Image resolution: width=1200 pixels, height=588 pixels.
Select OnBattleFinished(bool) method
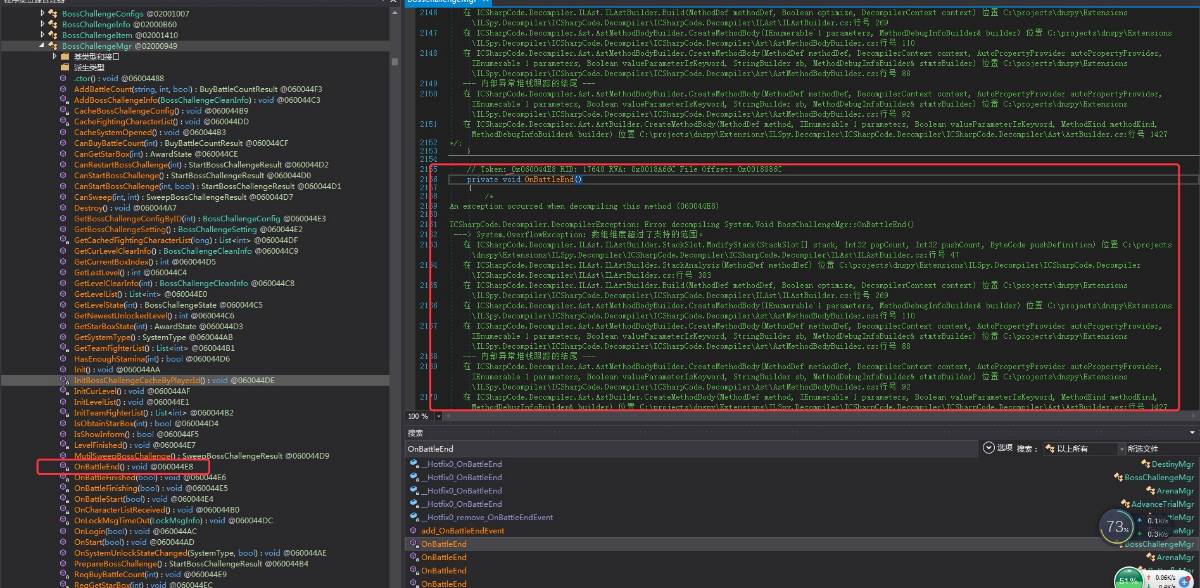150,477
